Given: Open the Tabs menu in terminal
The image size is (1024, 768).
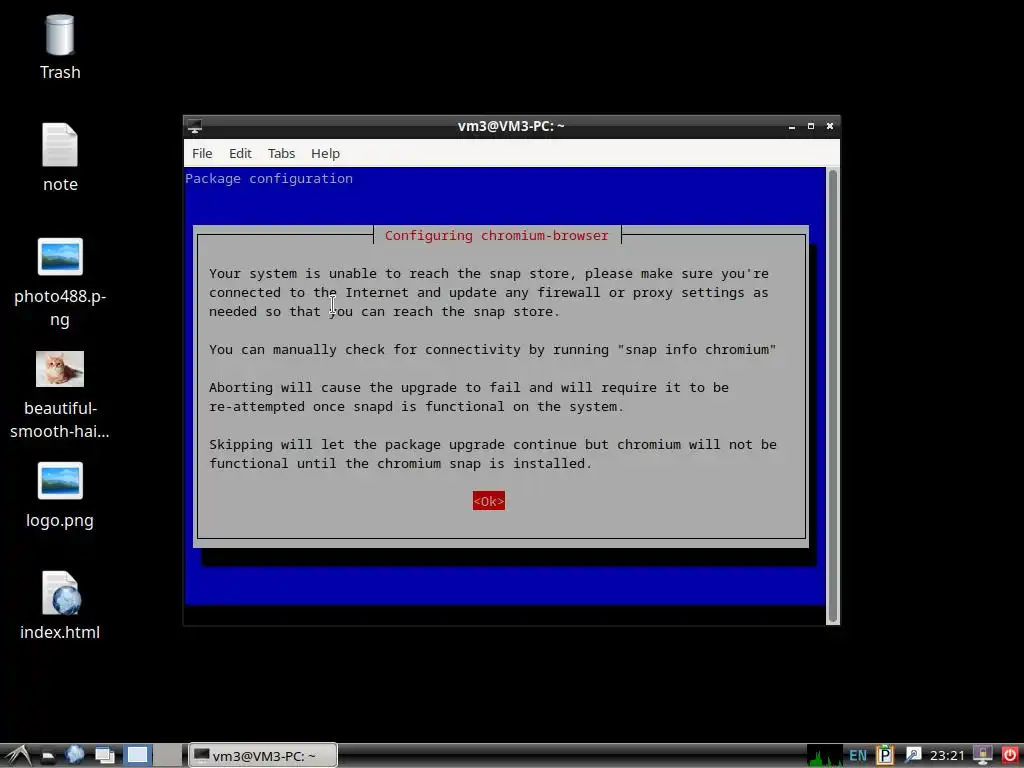Looking at the screenshot, I should click(281, 153).
